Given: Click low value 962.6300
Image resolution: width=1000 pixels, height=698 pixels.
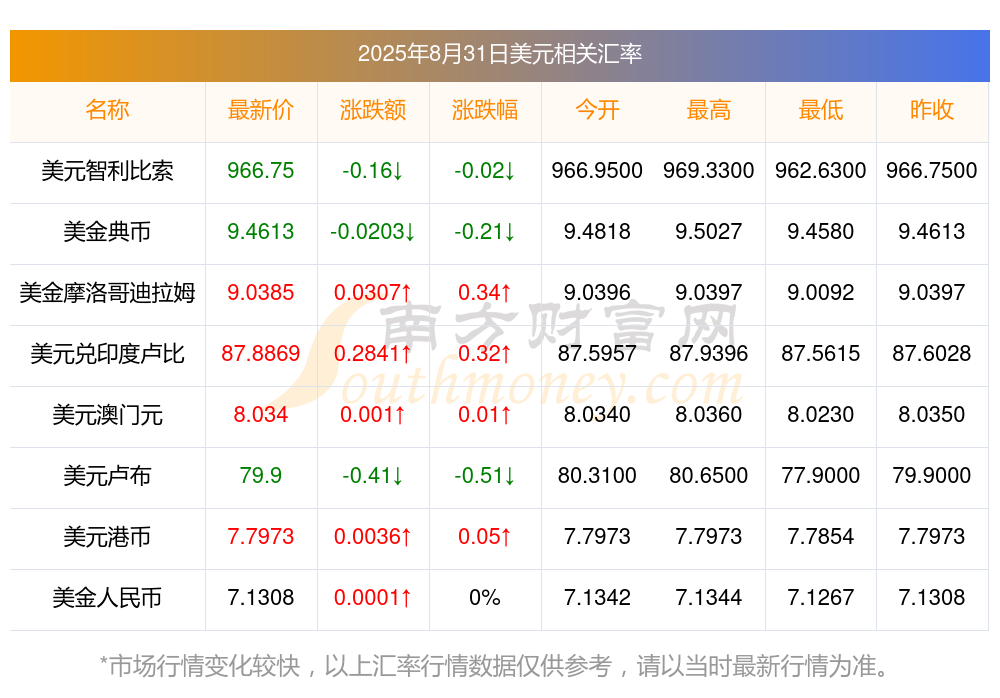Looking at the screenshot, I should [821, 171].
